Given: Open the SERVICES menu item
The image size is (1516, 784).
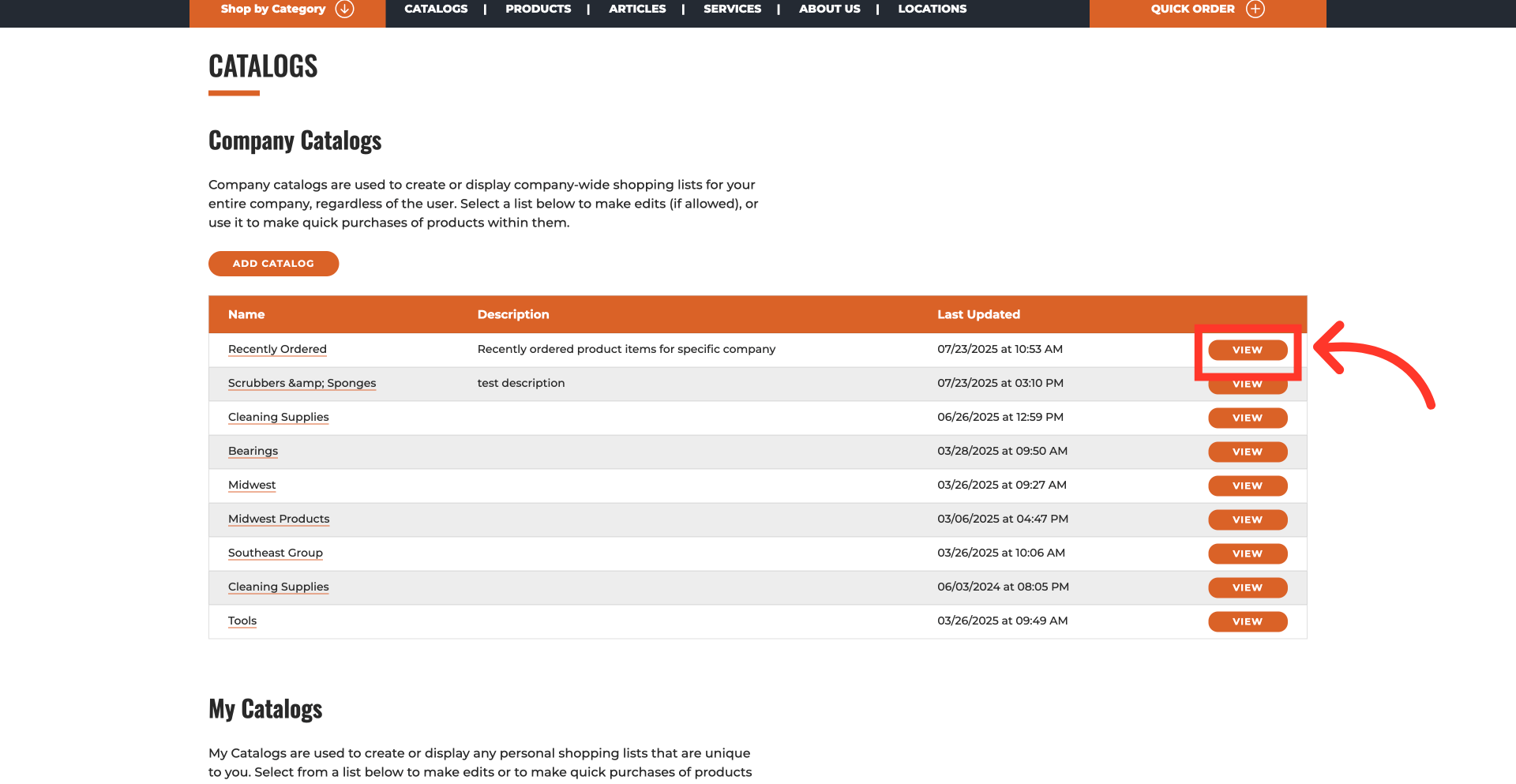Looking at the screenshot, I should [733, 9].
